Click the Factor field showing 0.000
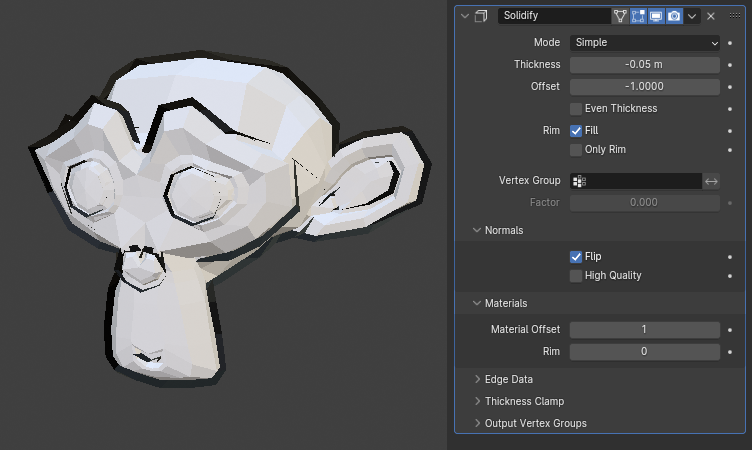 [645, 202]
